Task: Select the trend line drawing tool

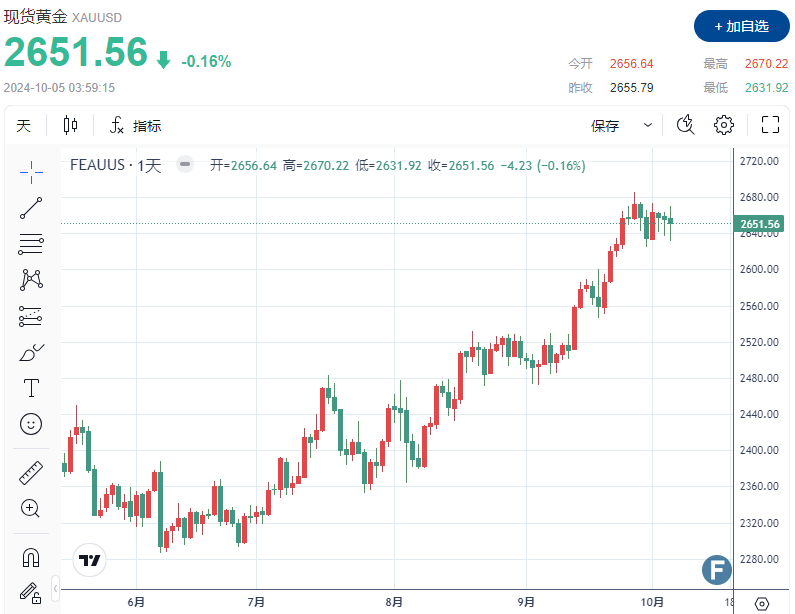Action: [x=31, y=208]
